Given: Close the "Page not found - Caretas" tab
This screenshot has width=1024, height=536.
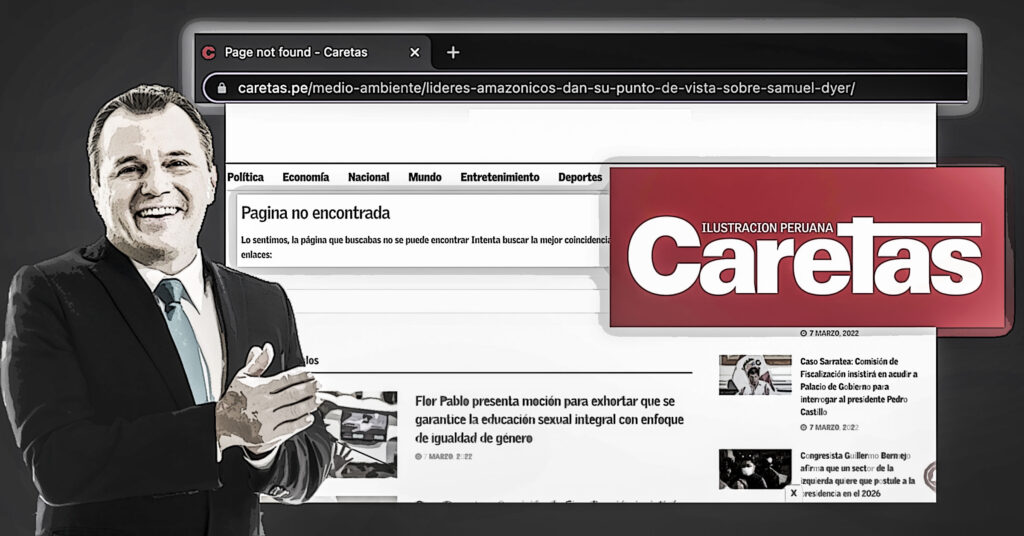Looking at the screenshot, I should click(x=415, y=53).
